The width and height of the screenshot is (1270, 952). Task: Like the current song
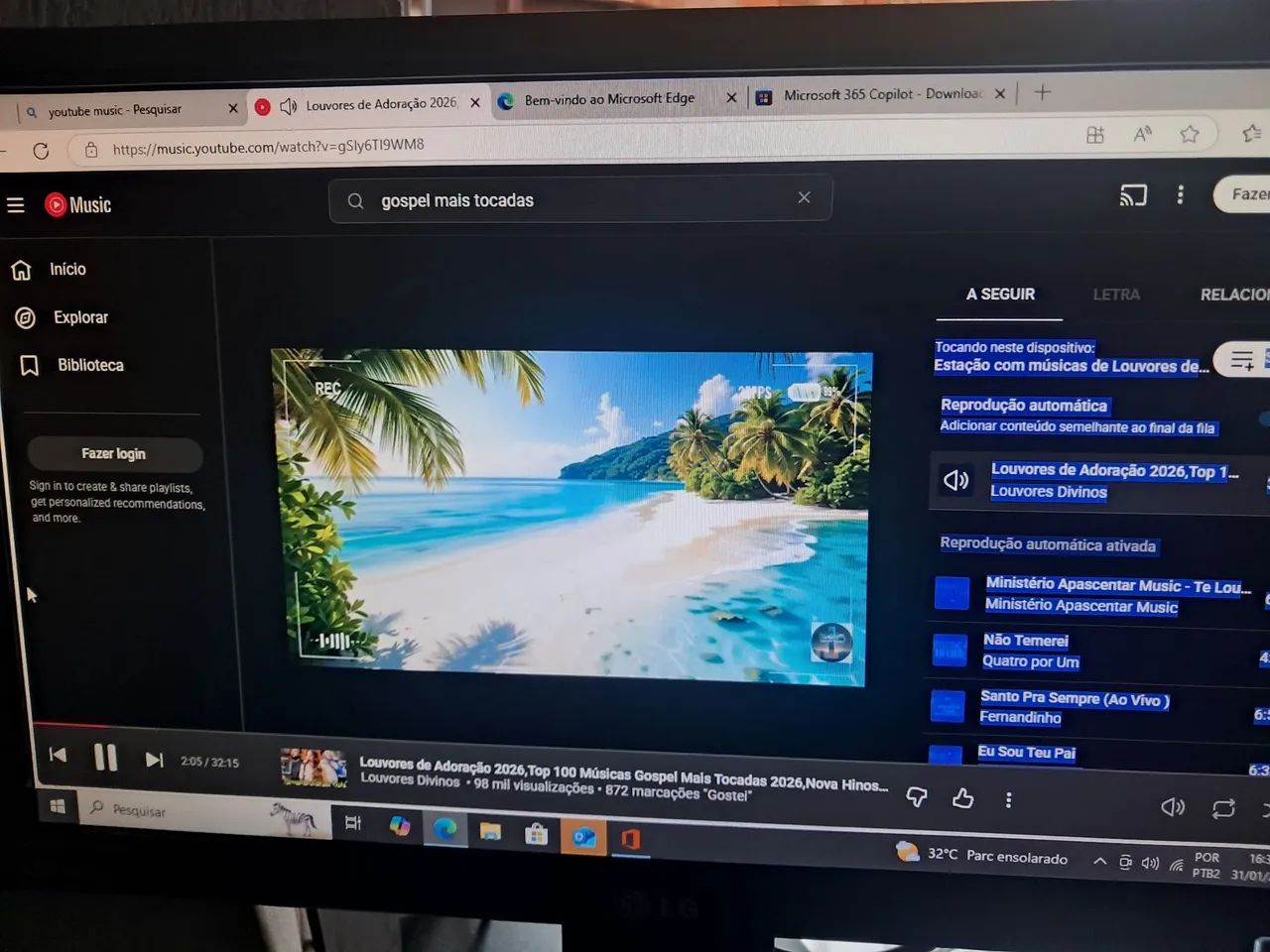(961, 797)
